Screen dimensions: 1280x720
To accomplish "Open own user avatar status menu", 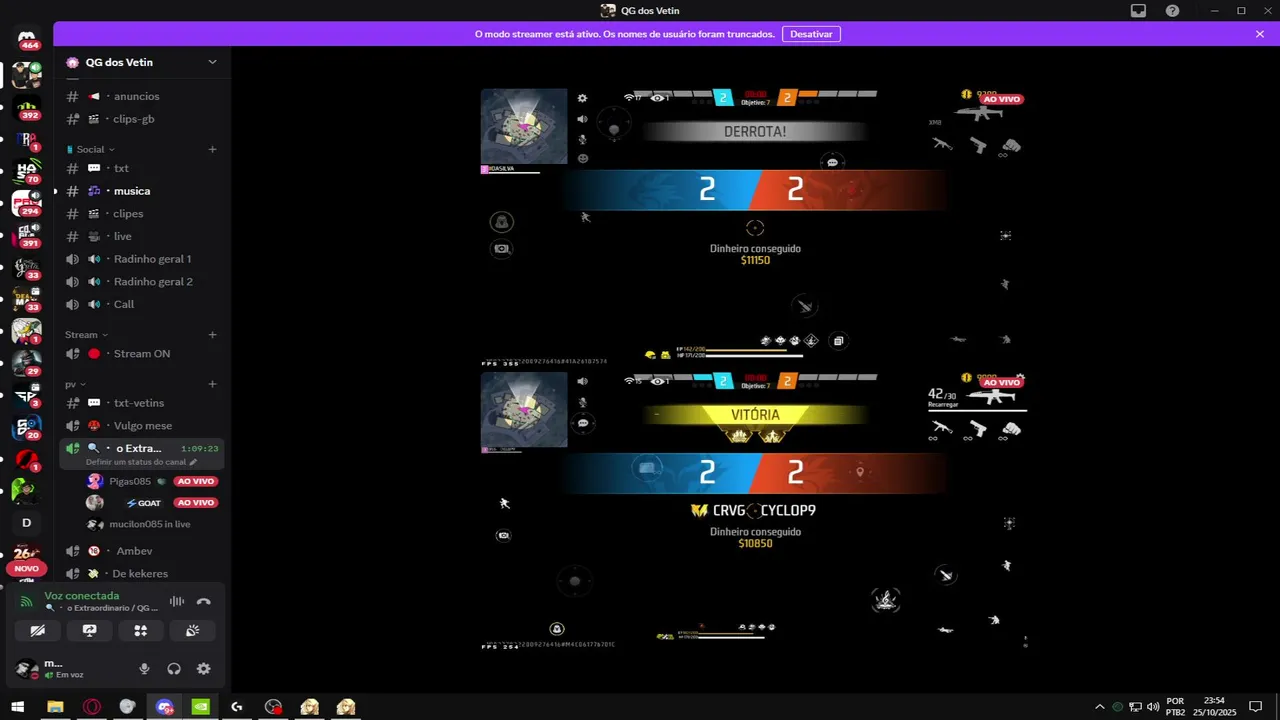I will click(x=26, y=669).
